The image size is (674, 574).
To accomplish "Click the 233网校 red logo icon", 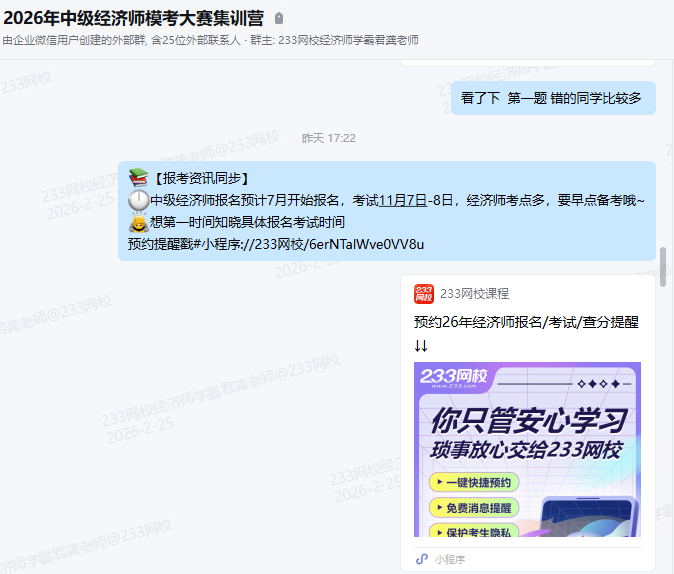I will pos(424,294).
